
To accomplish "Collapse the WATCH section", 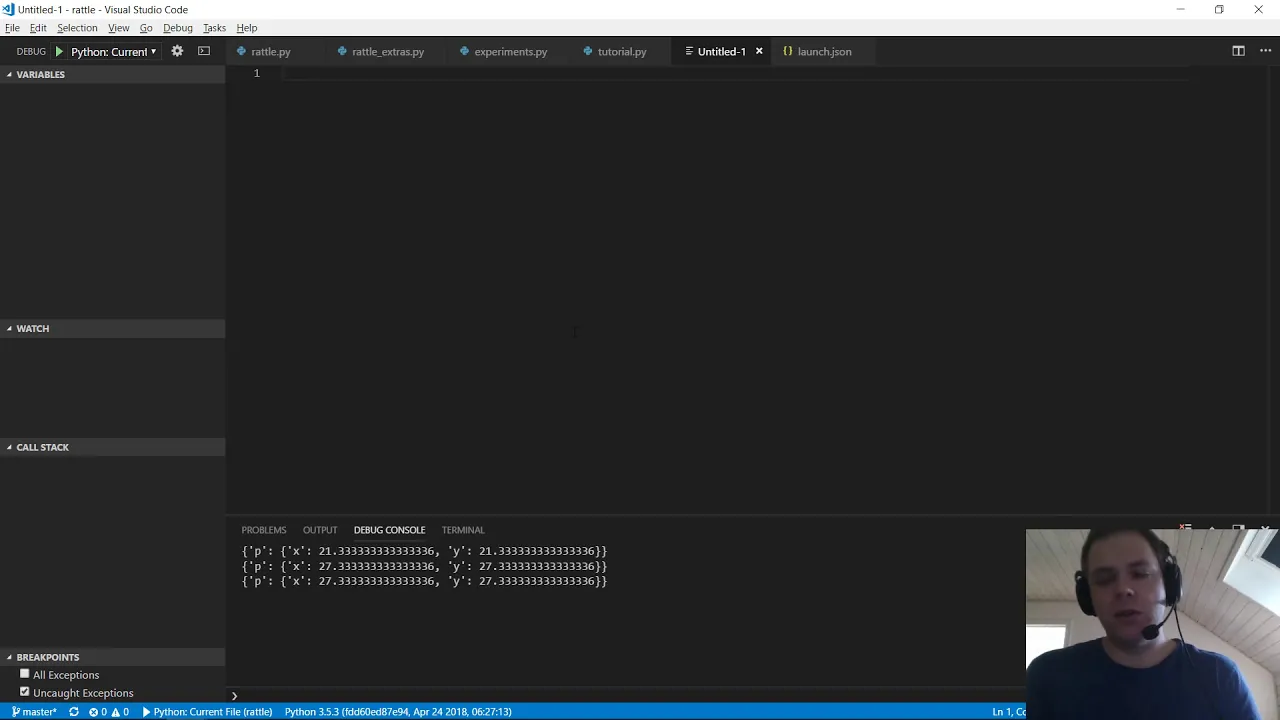I will click(112, 328).
